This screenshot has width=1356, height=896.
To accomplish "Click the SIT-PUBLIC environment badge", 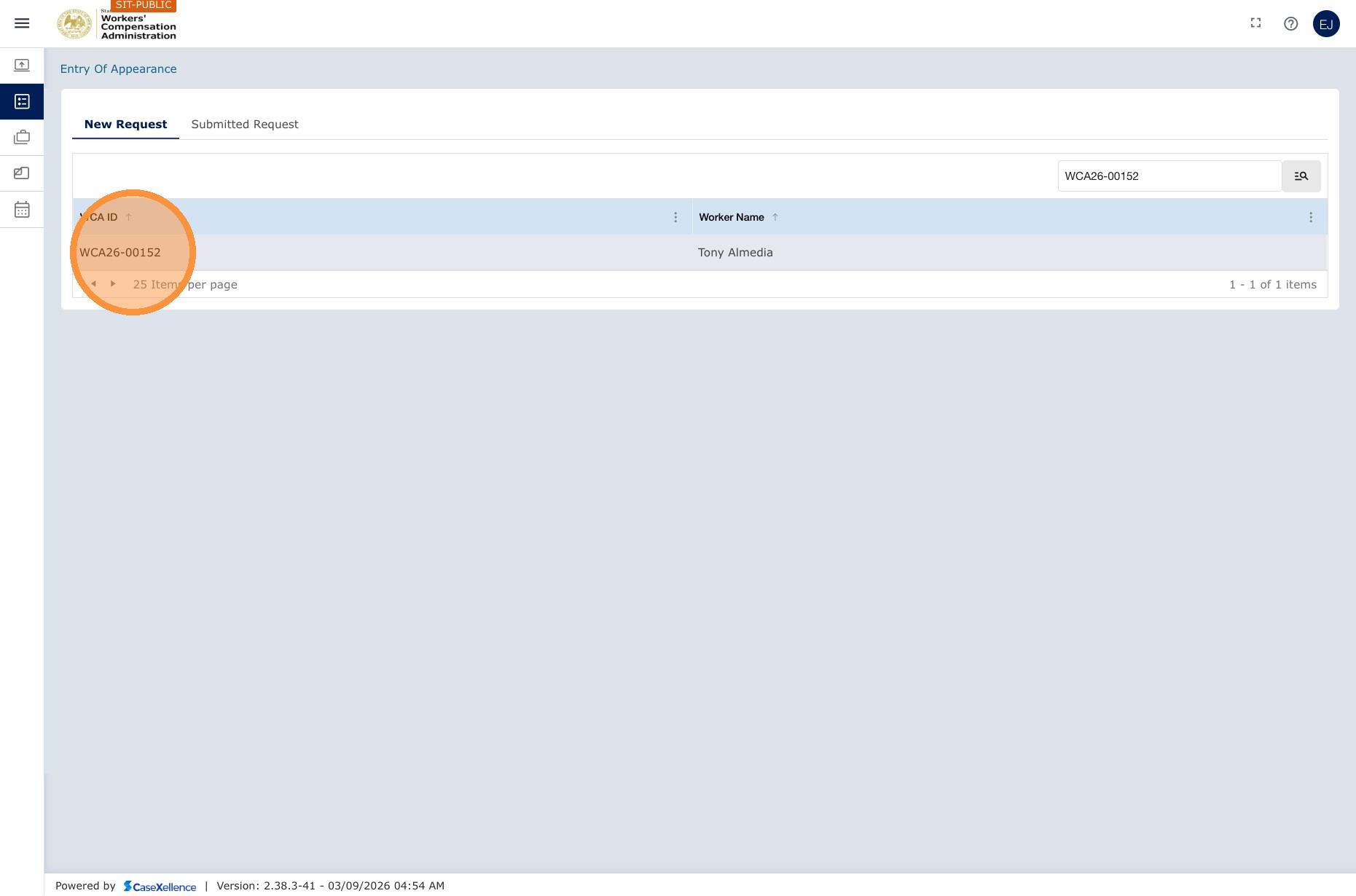I will coord(144,5).
